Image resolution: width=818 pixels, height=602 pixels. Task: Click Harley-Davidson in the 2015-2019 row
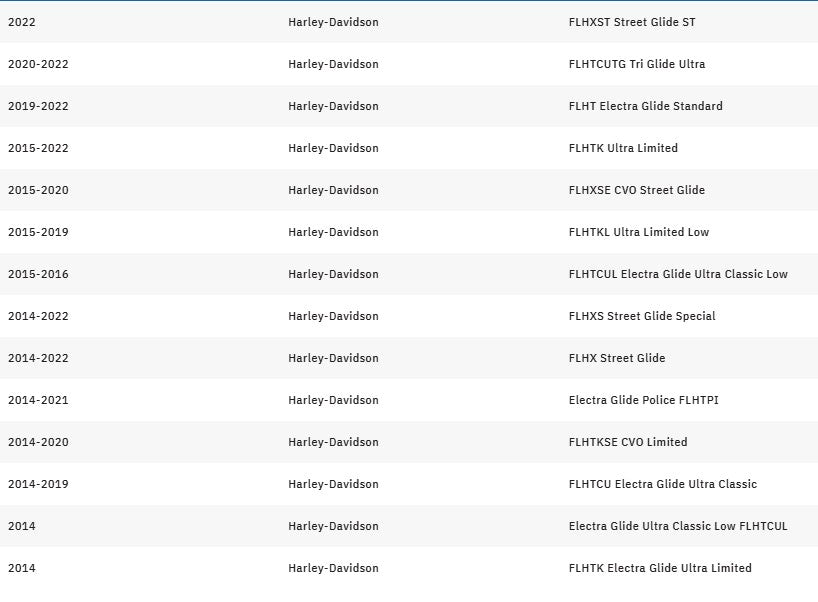333,232
